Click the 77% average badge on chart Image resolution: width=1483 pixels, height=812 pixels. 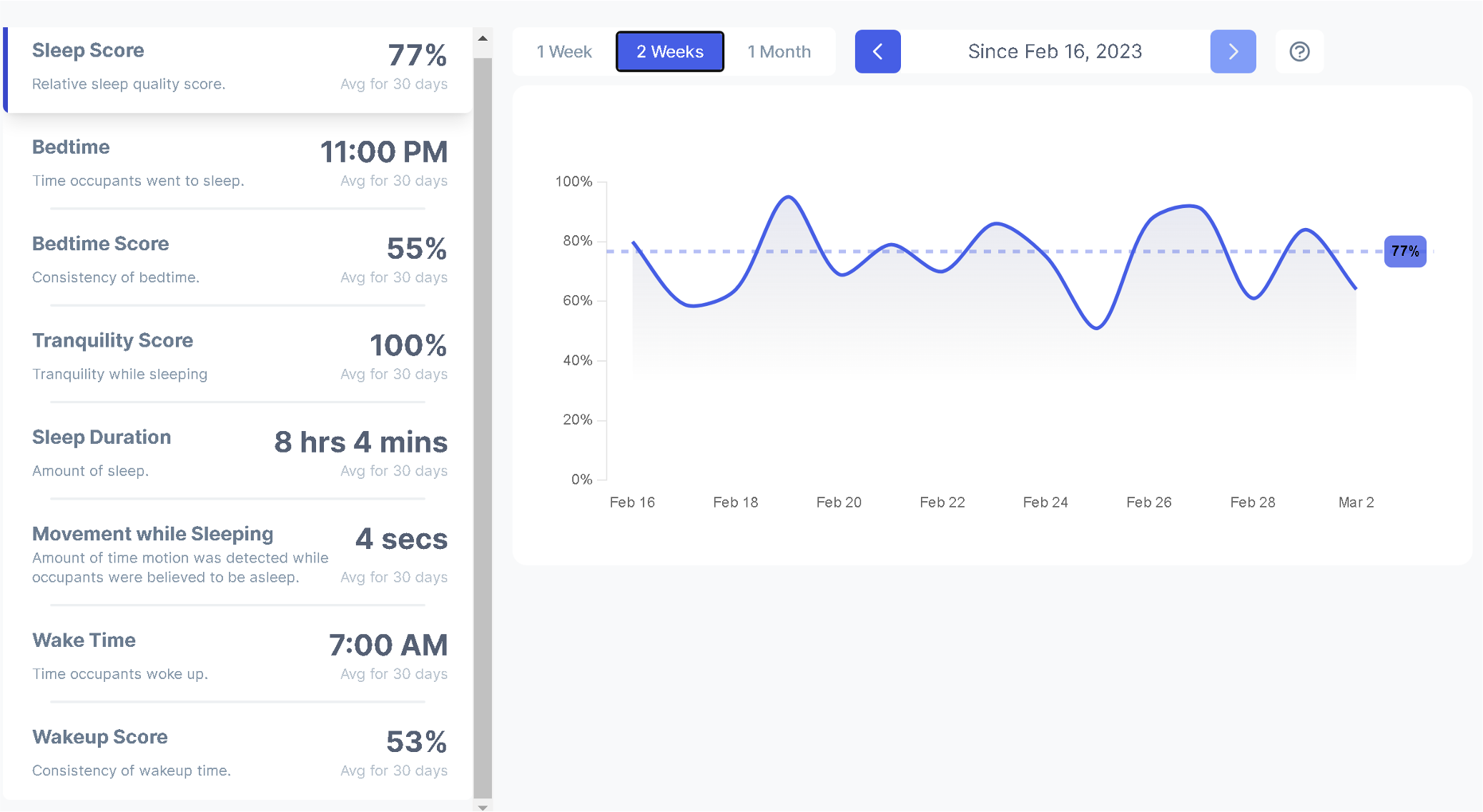click(1404, 252)
